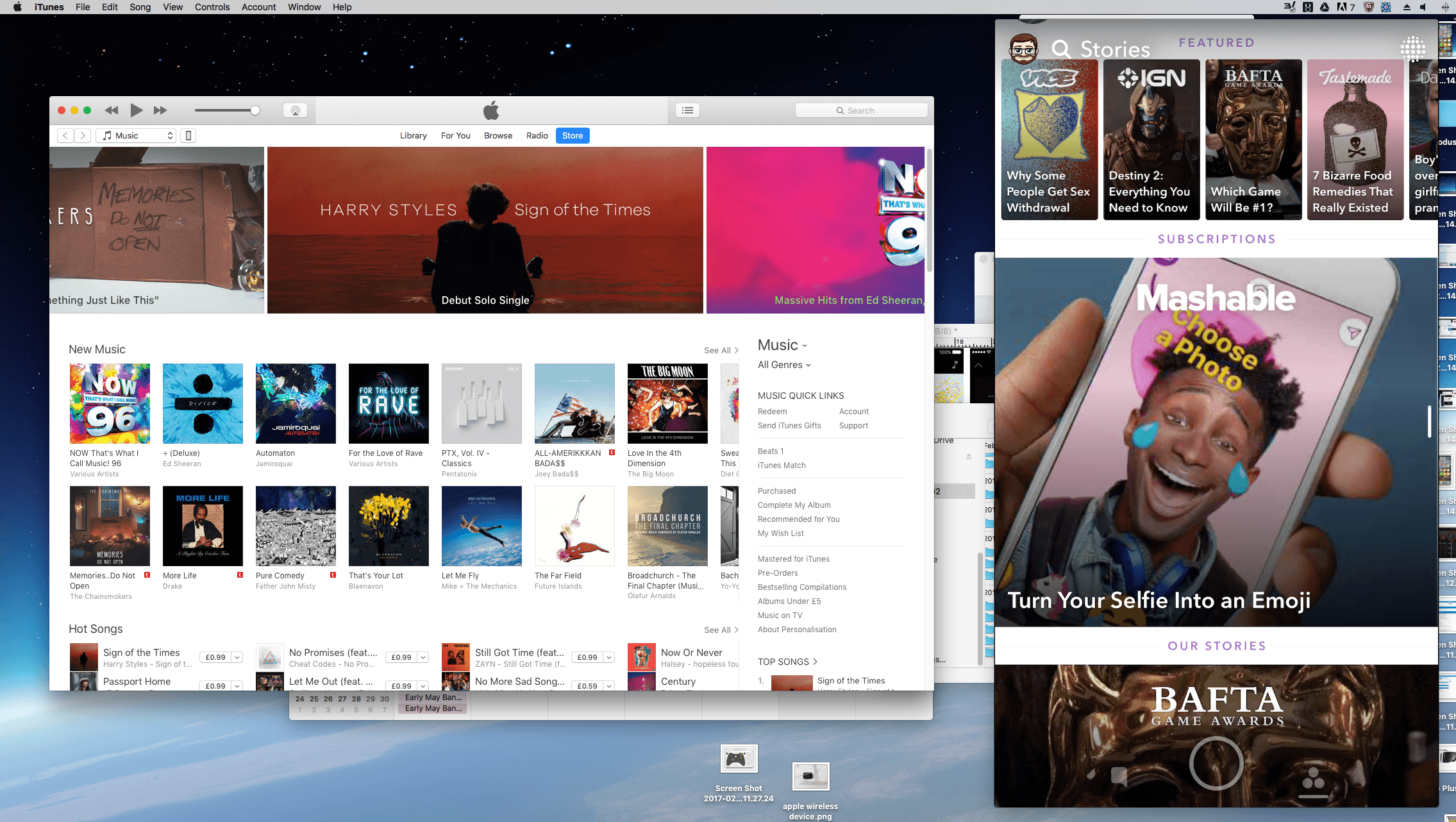Click the Snapchat chat bubble icon
The width and height of the screenshot is (1456, 822).
(1119, 776)
